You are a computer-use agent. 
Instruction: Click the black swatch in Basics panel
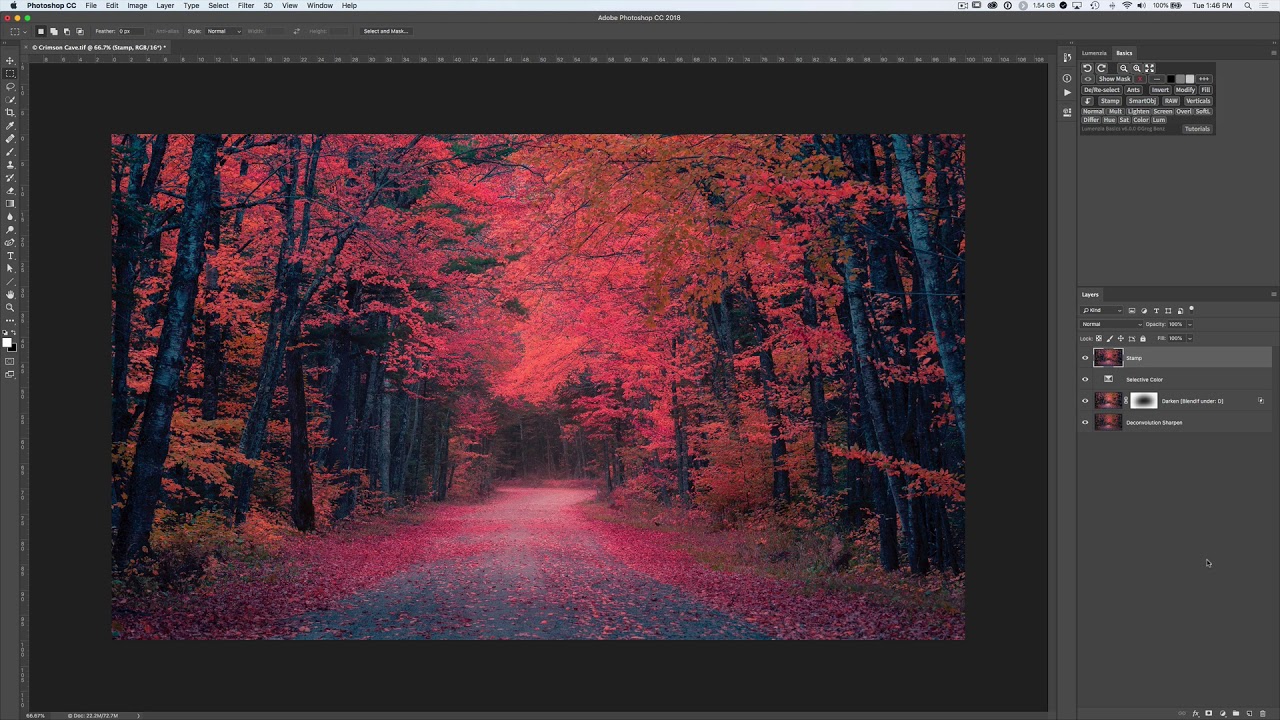pos(1171,79)
